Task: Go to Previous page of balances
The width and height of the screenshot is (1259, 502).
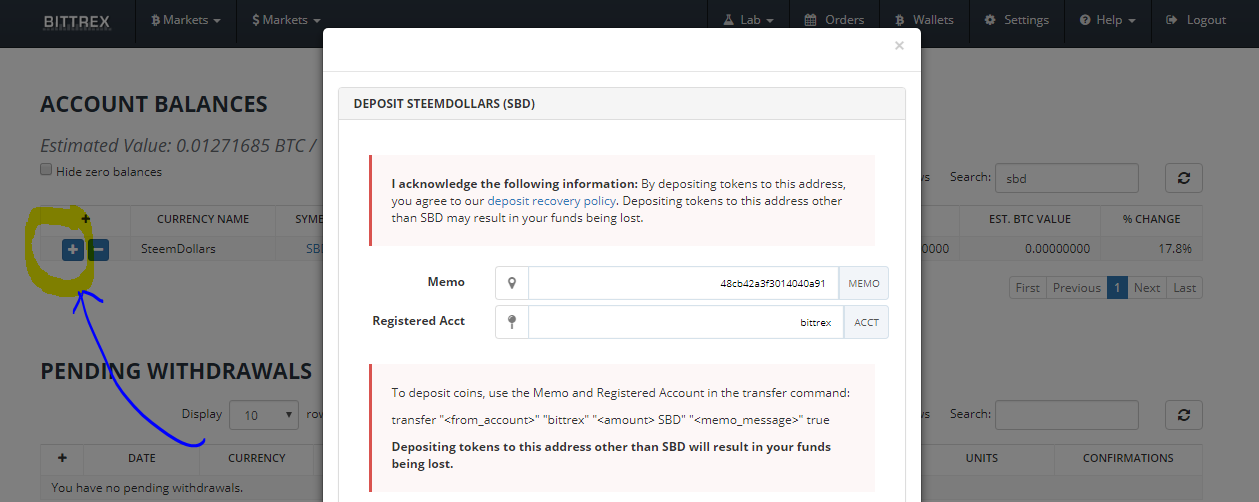Action: tap(1076, 288)
